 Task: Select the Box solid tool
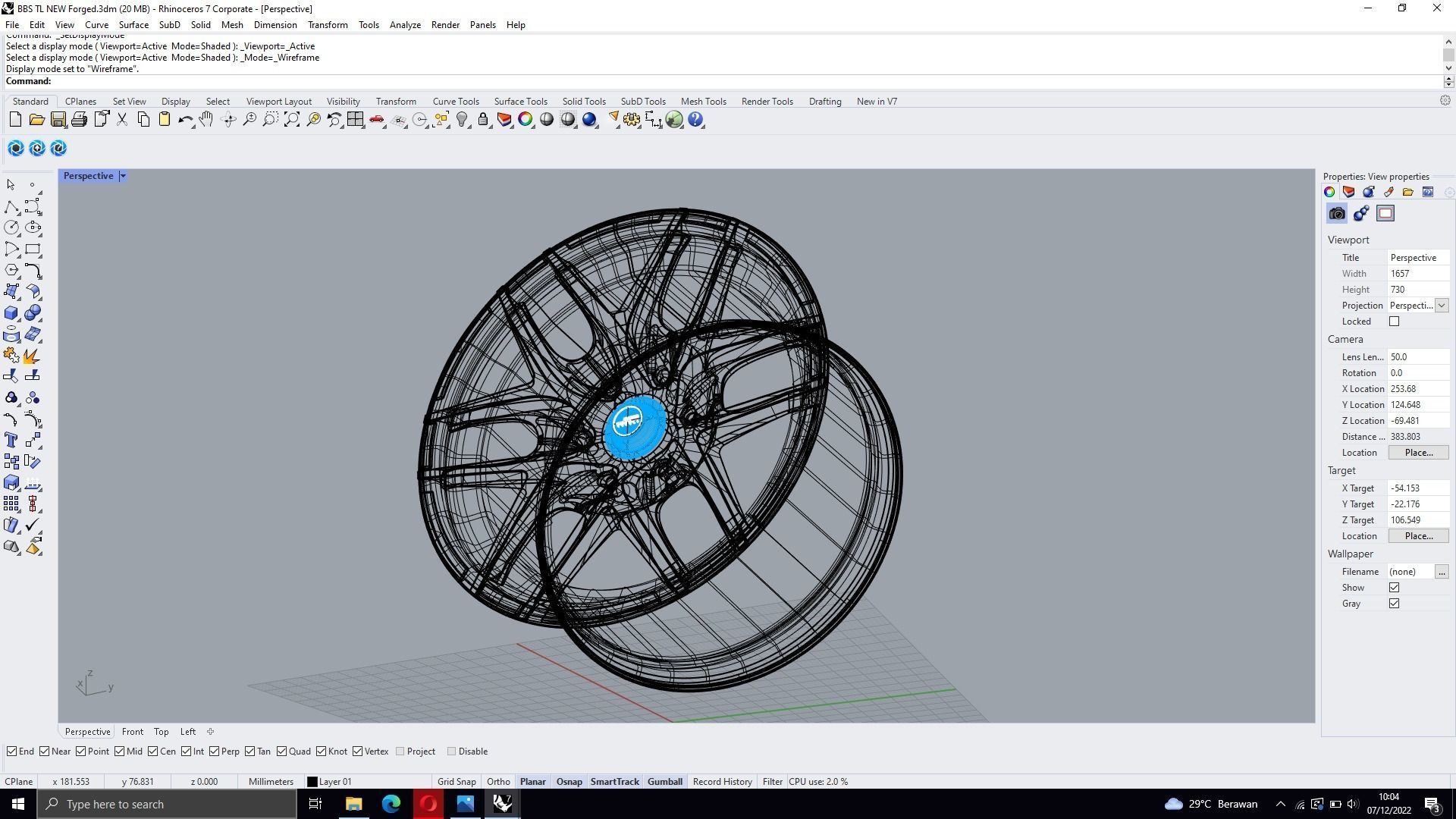tap(11, 313)
